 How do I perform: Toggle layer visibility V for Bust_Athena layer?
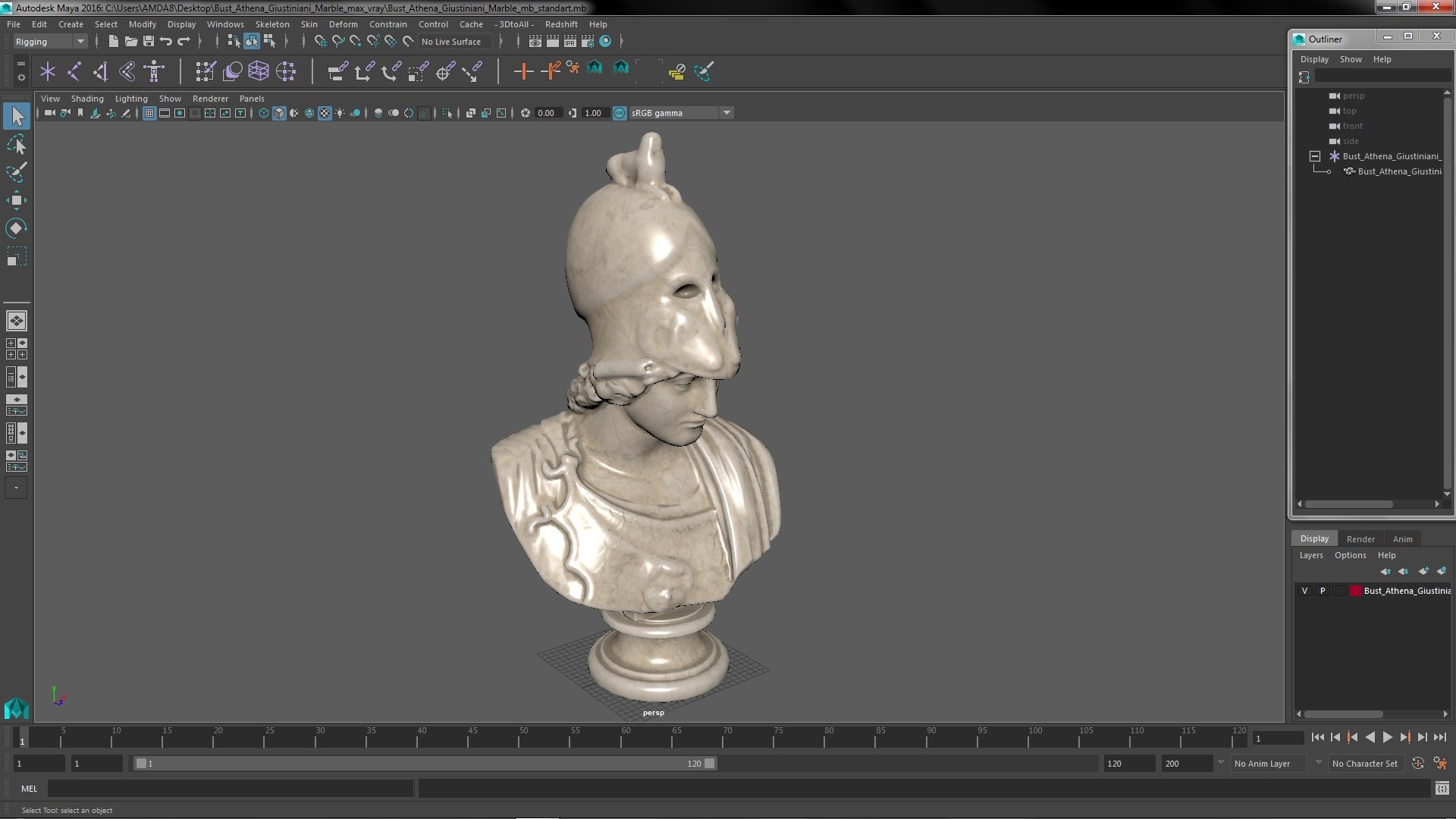(1304, 591)
